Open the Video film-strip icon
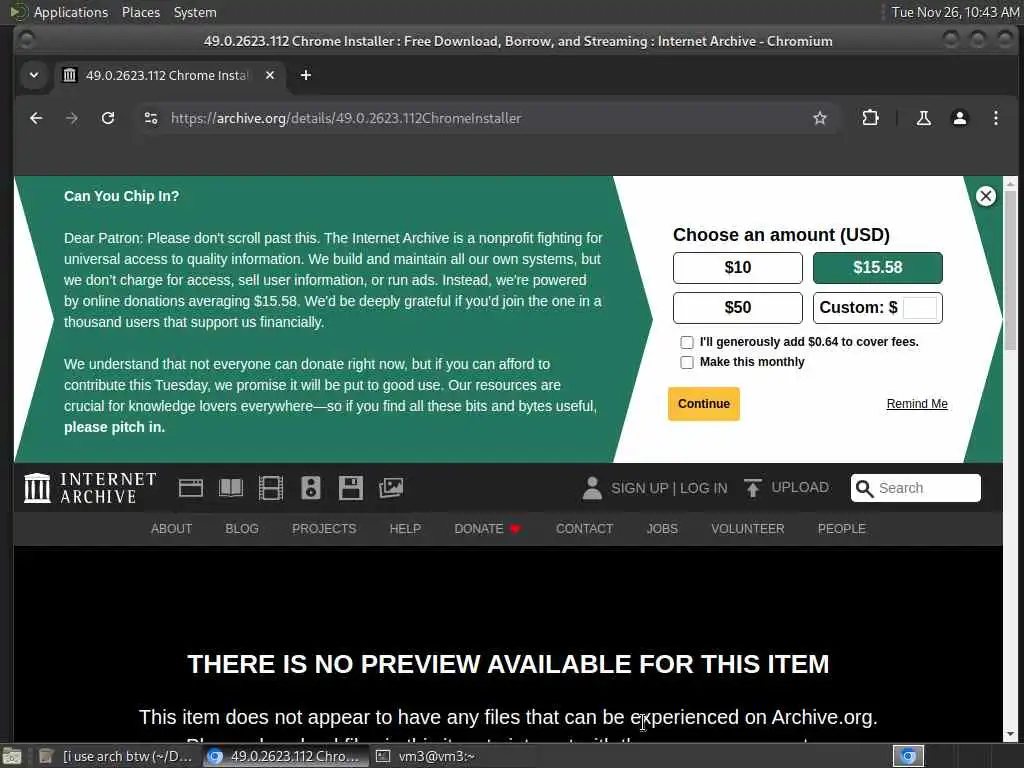 tap(270, 488)
